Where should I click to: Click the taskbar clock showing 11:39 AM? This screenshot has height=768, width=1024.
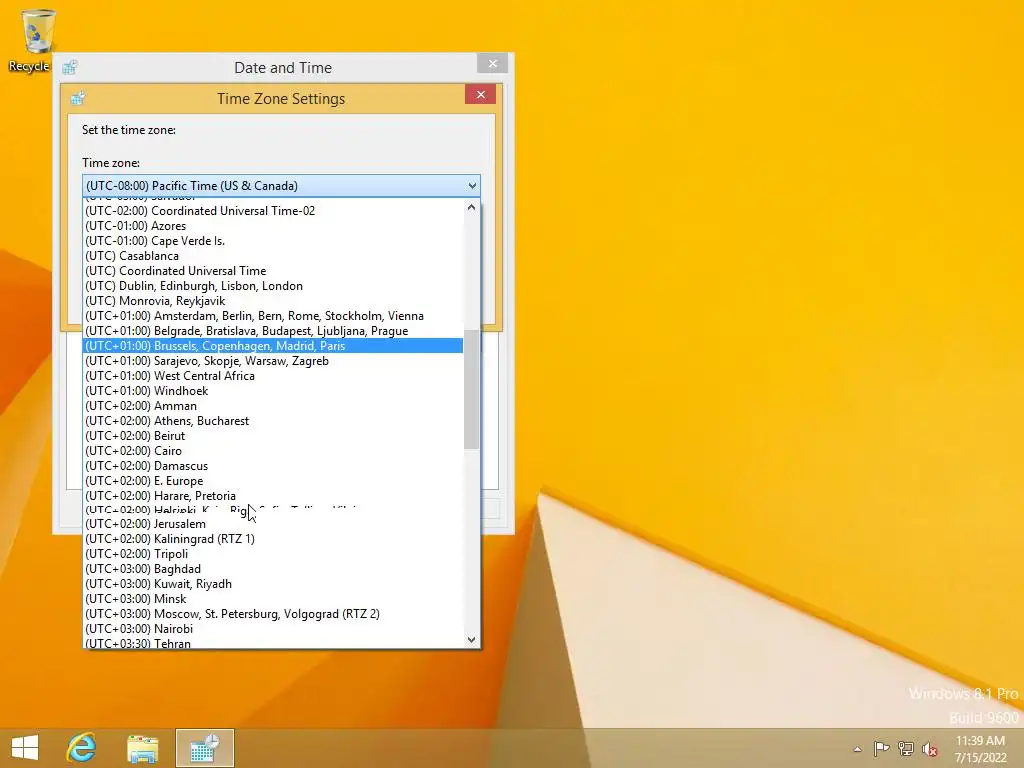980,748
